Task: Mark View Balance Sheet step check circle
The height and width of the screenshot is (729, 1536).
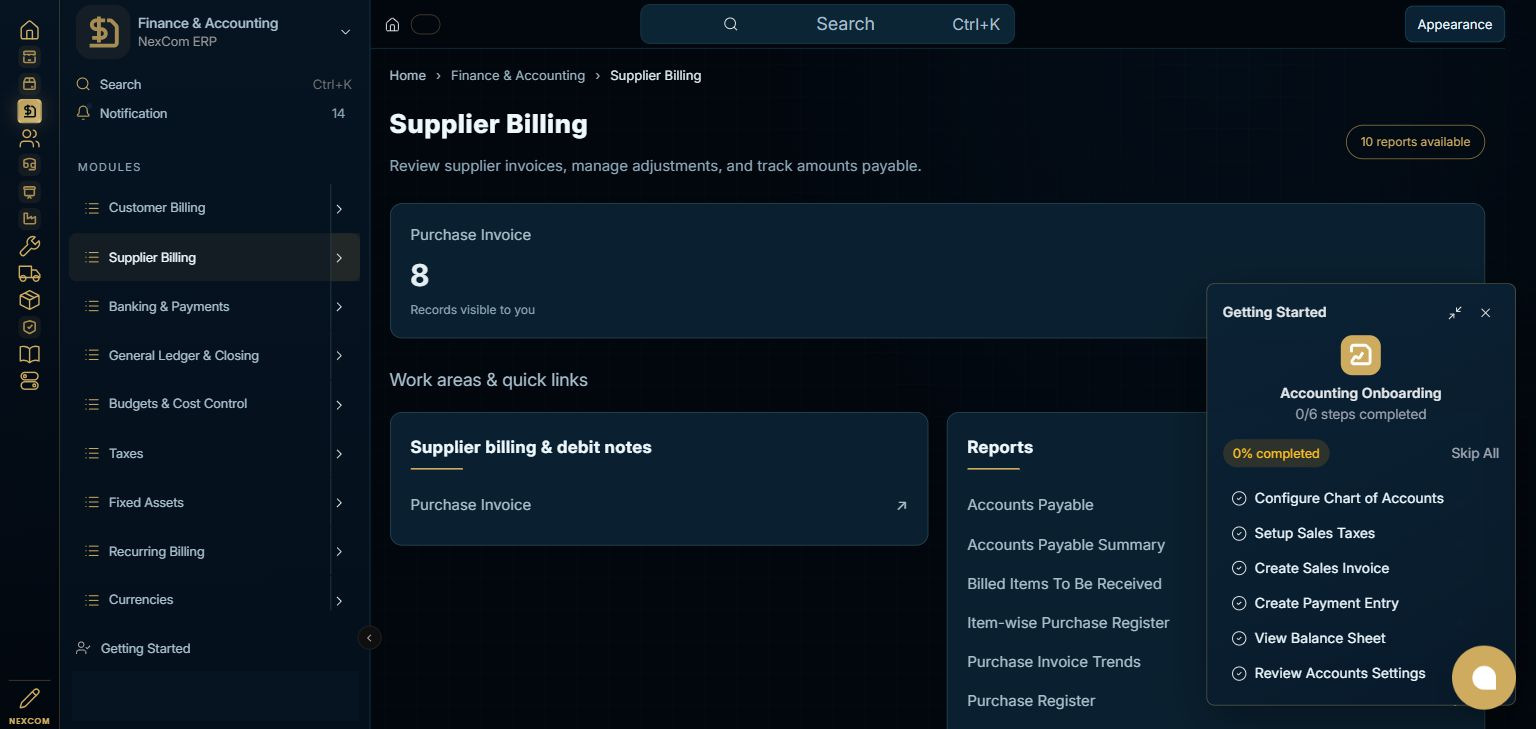Action: [1239, 638]
